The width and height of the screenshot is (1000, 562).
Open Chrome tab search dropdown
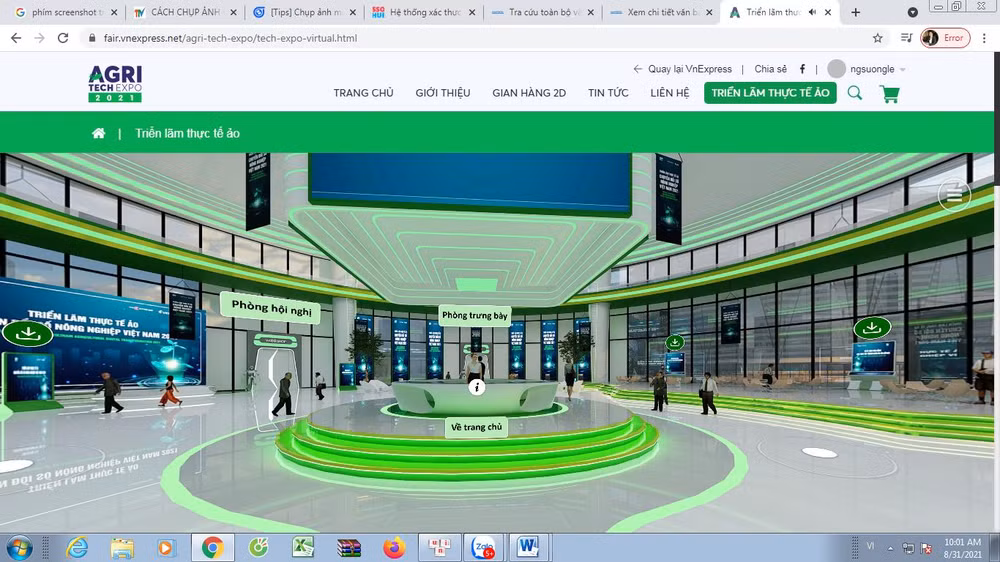coord(913,12)
